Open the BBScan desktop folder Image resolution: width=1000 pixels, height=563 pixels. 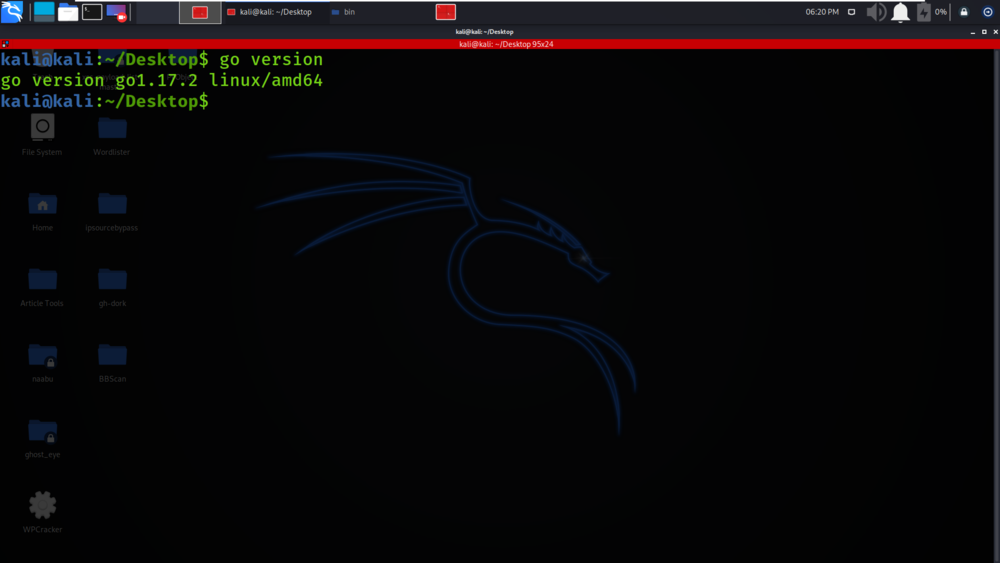(x=112, y=362)
